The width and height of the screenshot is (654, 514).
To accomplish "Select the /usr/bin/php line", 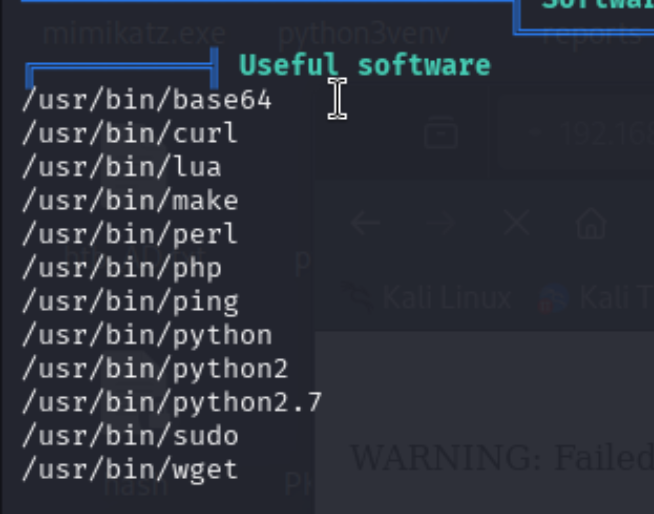I will click(x=121, y=268).
